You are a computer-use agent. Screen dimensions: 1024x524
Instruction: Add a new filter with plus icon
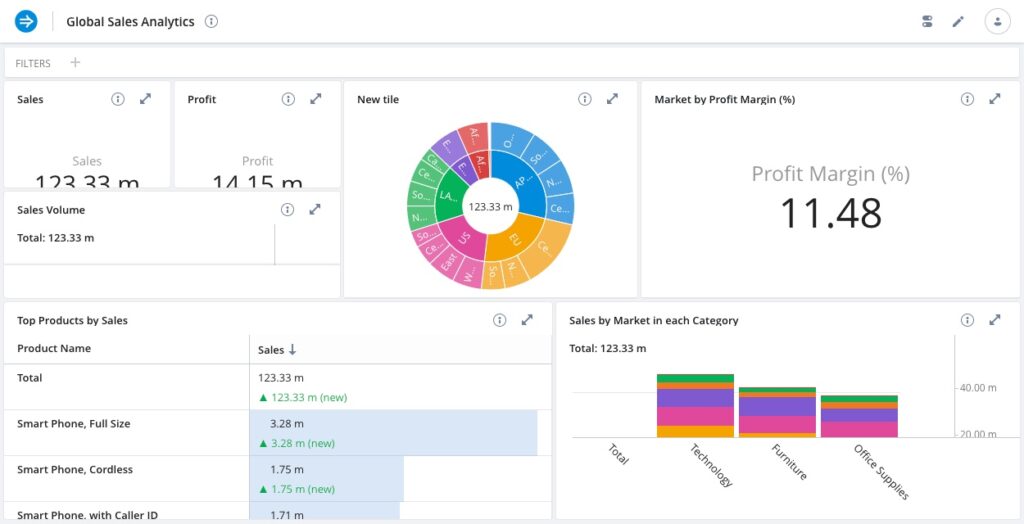click(75, 63)
